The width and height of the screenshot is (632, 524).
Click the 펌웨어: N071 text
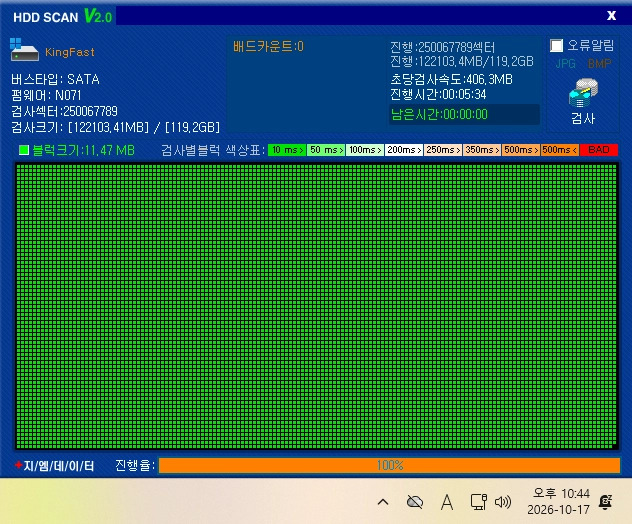[46, 96]
